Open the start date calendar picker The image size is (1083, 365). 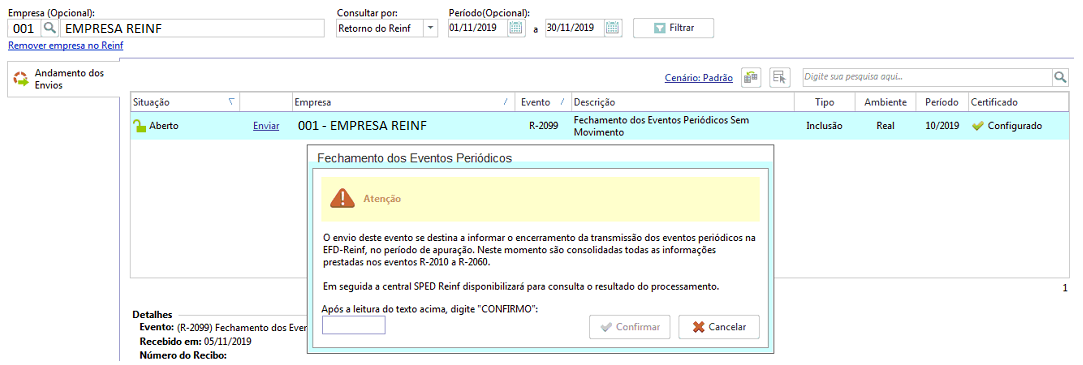pos(516,28)
